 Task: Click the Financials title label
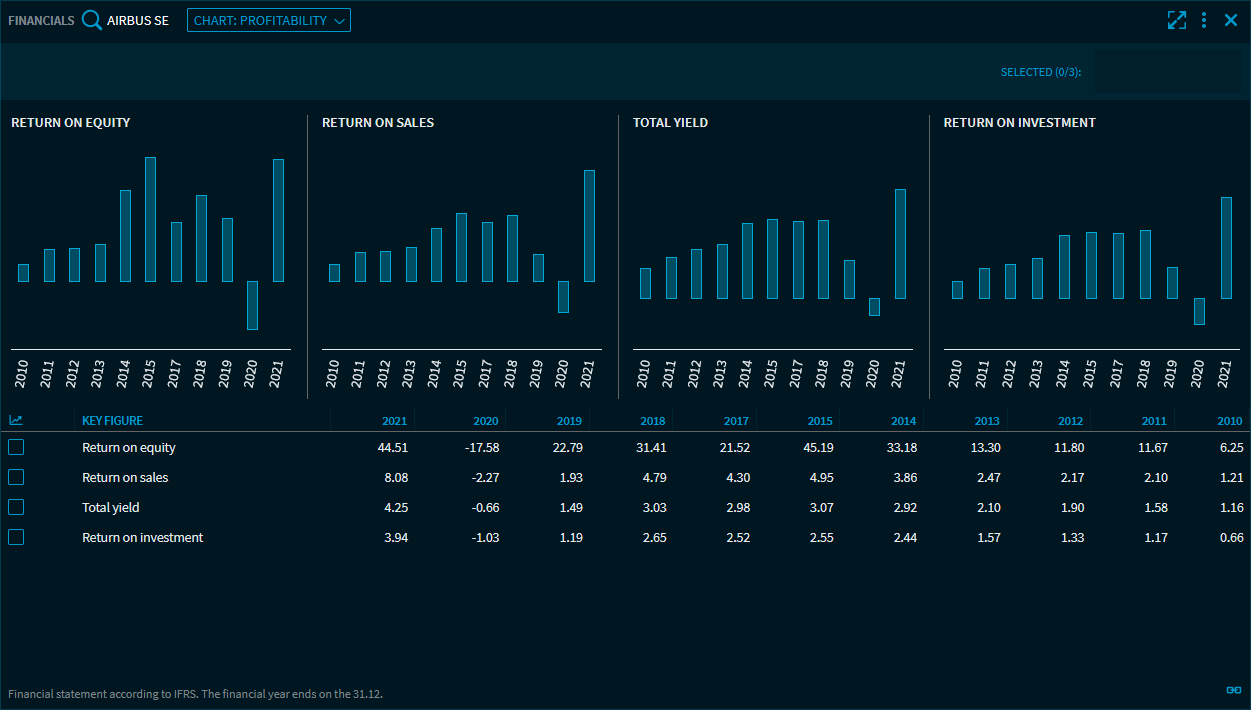coord(41,20)
